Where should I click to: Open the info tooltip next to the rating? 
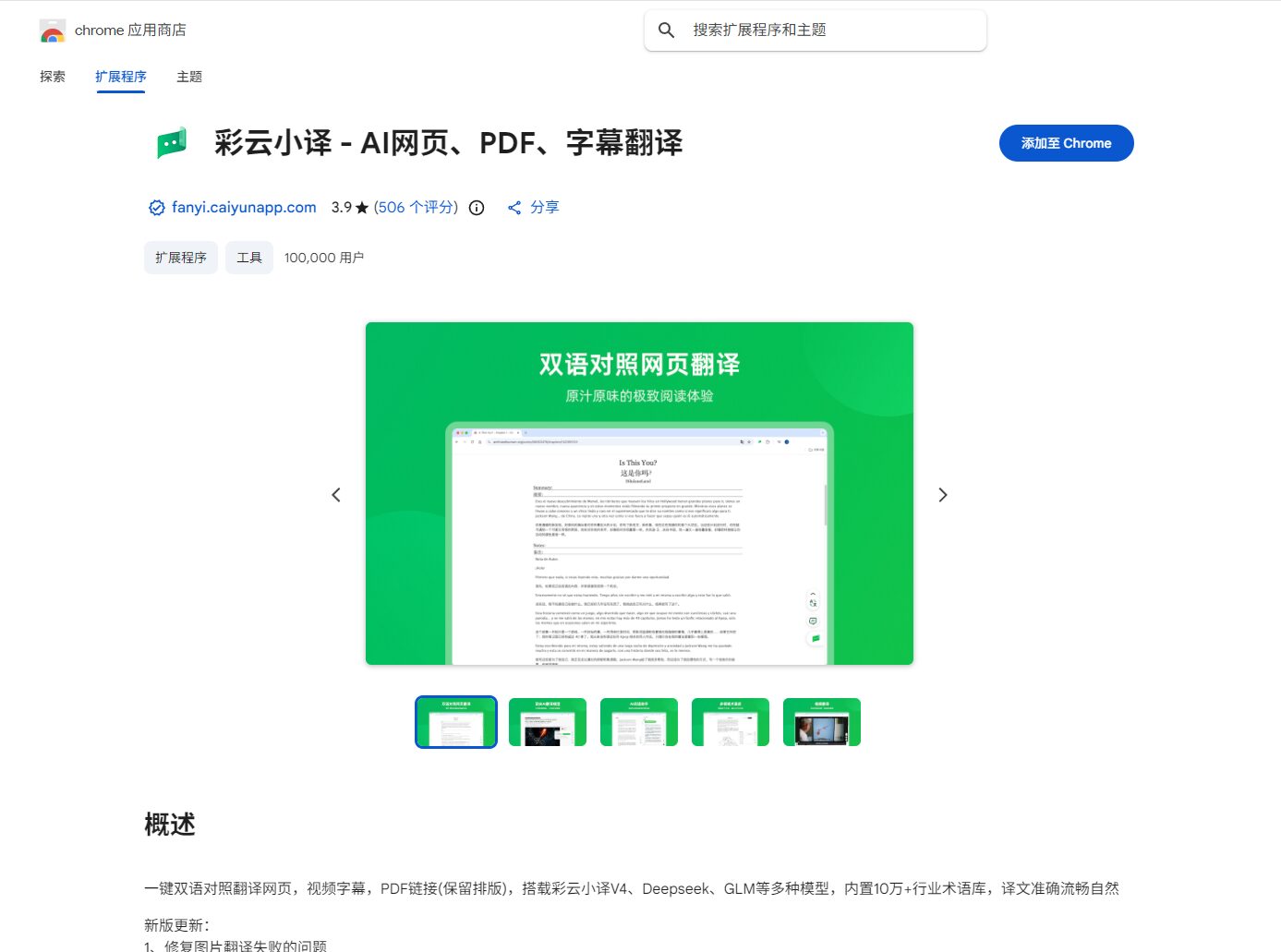(x=476, y=207)
